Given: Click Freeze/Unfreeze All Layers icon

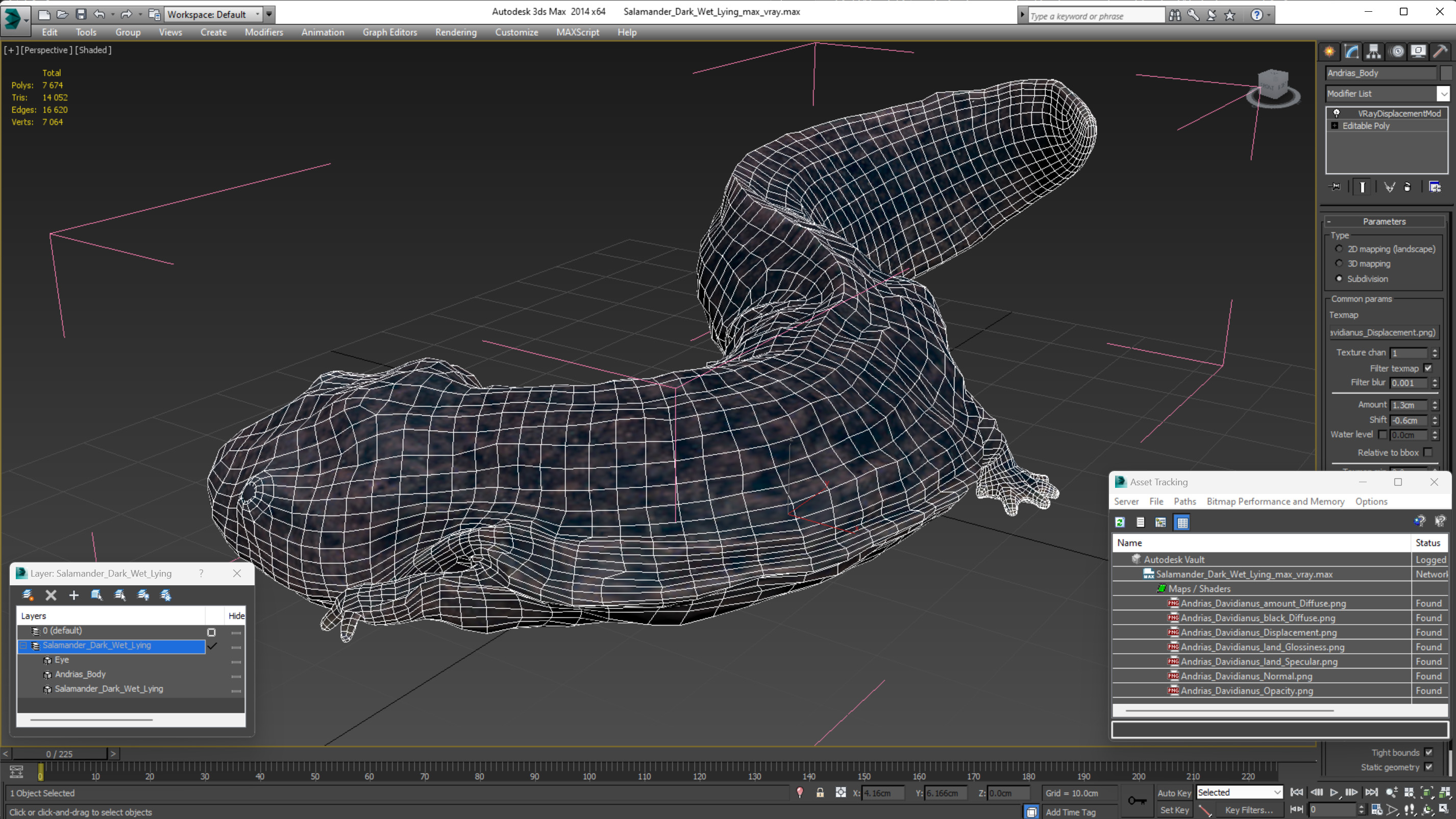Looking at the screenshot, I should 166,594.
